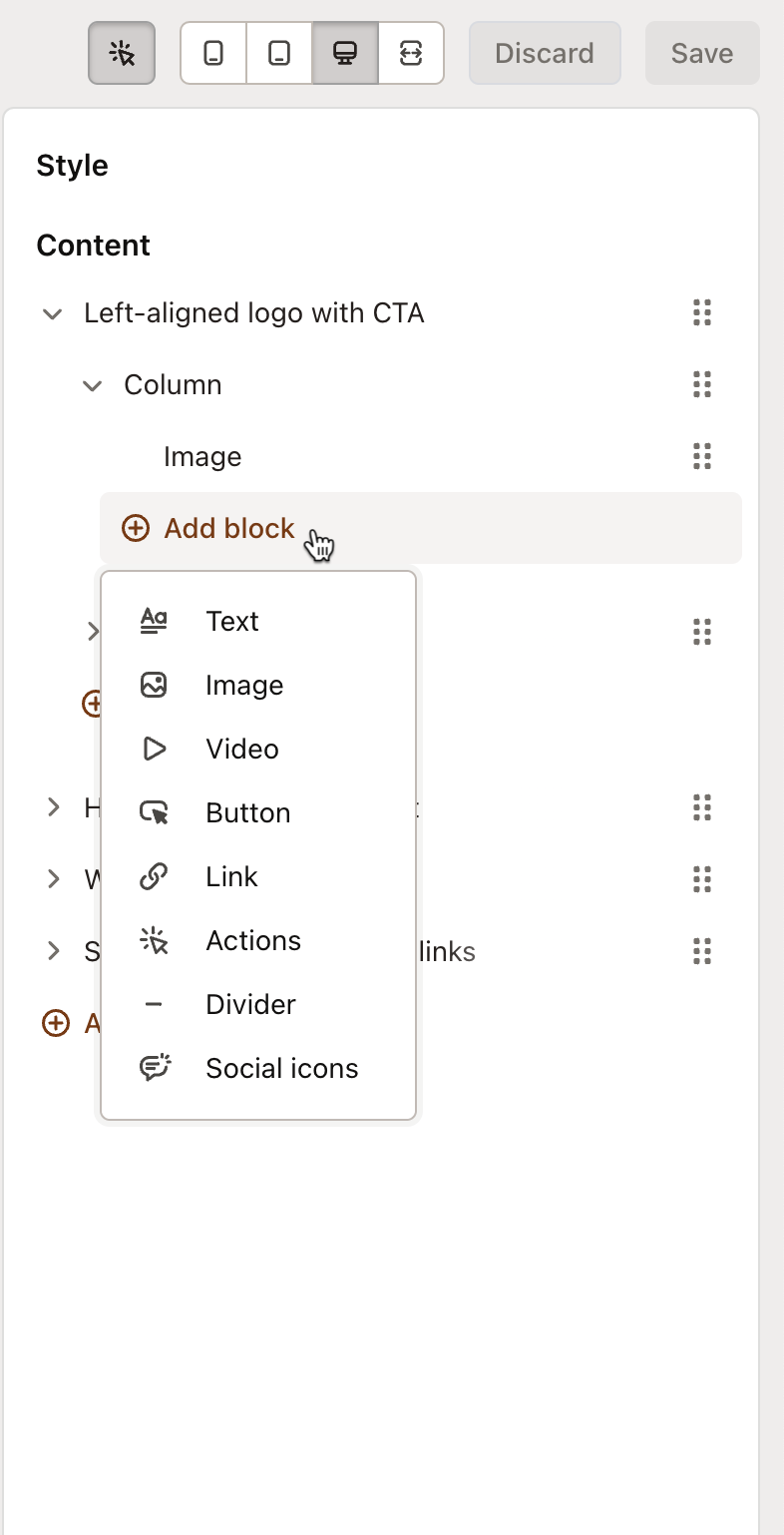
Task: Switch to full-width preview mode
Action: point(411,53)
